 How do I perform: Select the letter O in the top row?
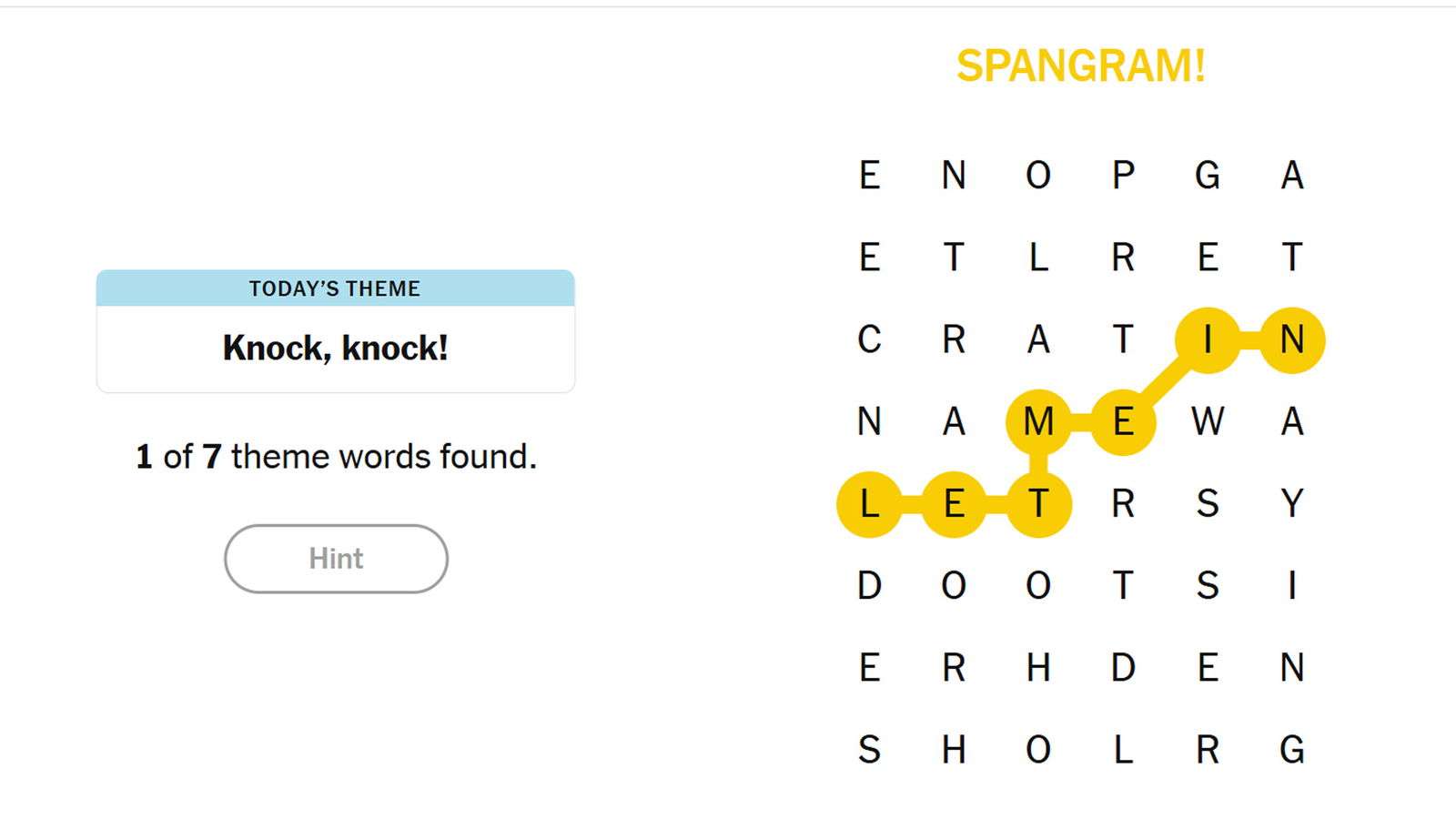coord(1038,176)
